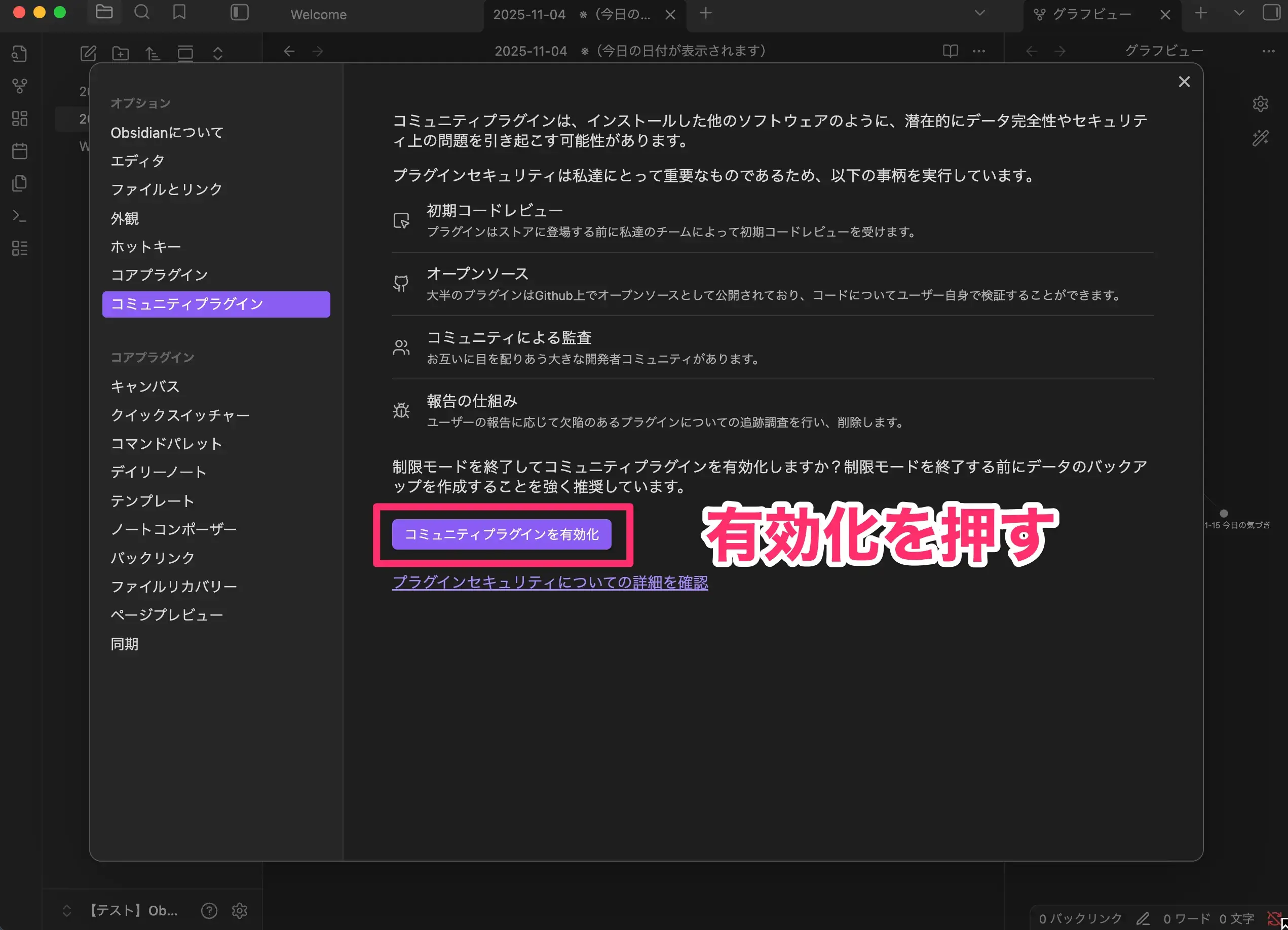This screenshot has height=930, width=1288.
Task: Close the settings dialog
Action: (1184, 82)
